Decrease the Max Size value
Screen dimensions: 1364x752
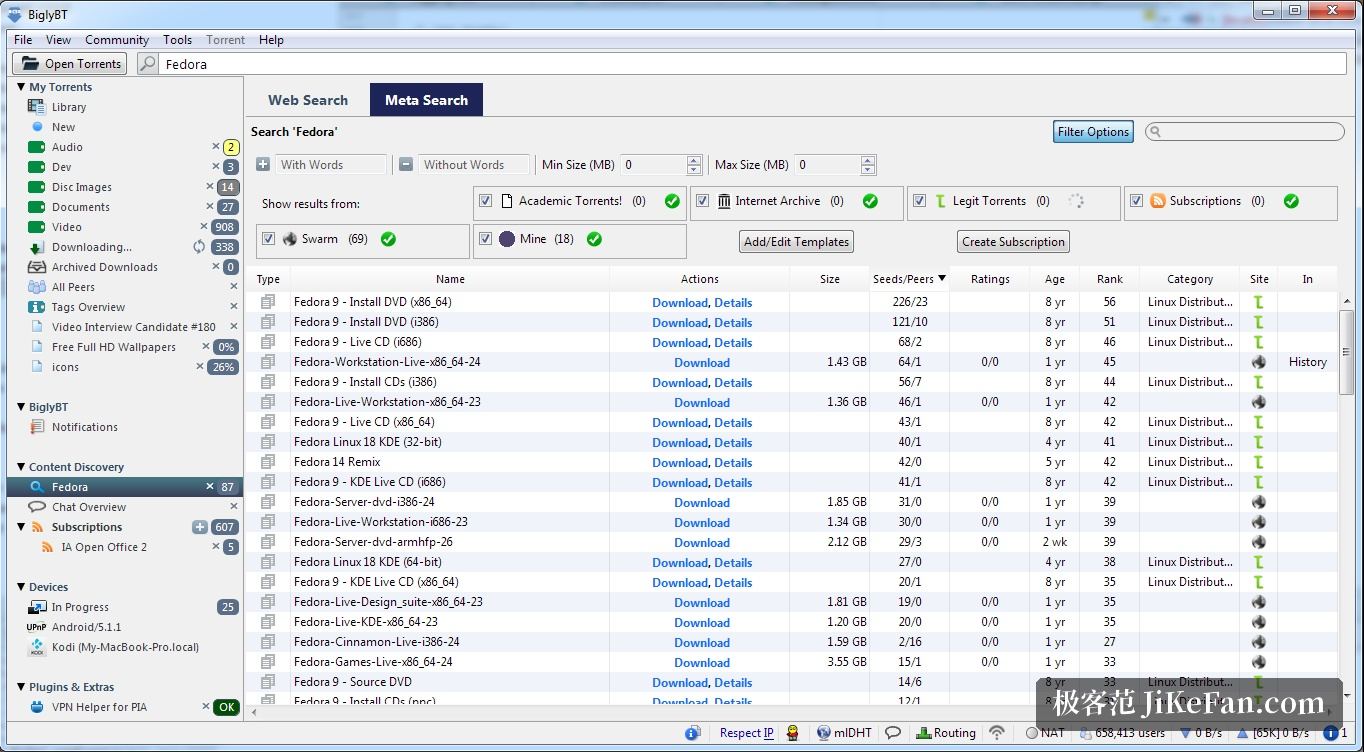(868, 170)
